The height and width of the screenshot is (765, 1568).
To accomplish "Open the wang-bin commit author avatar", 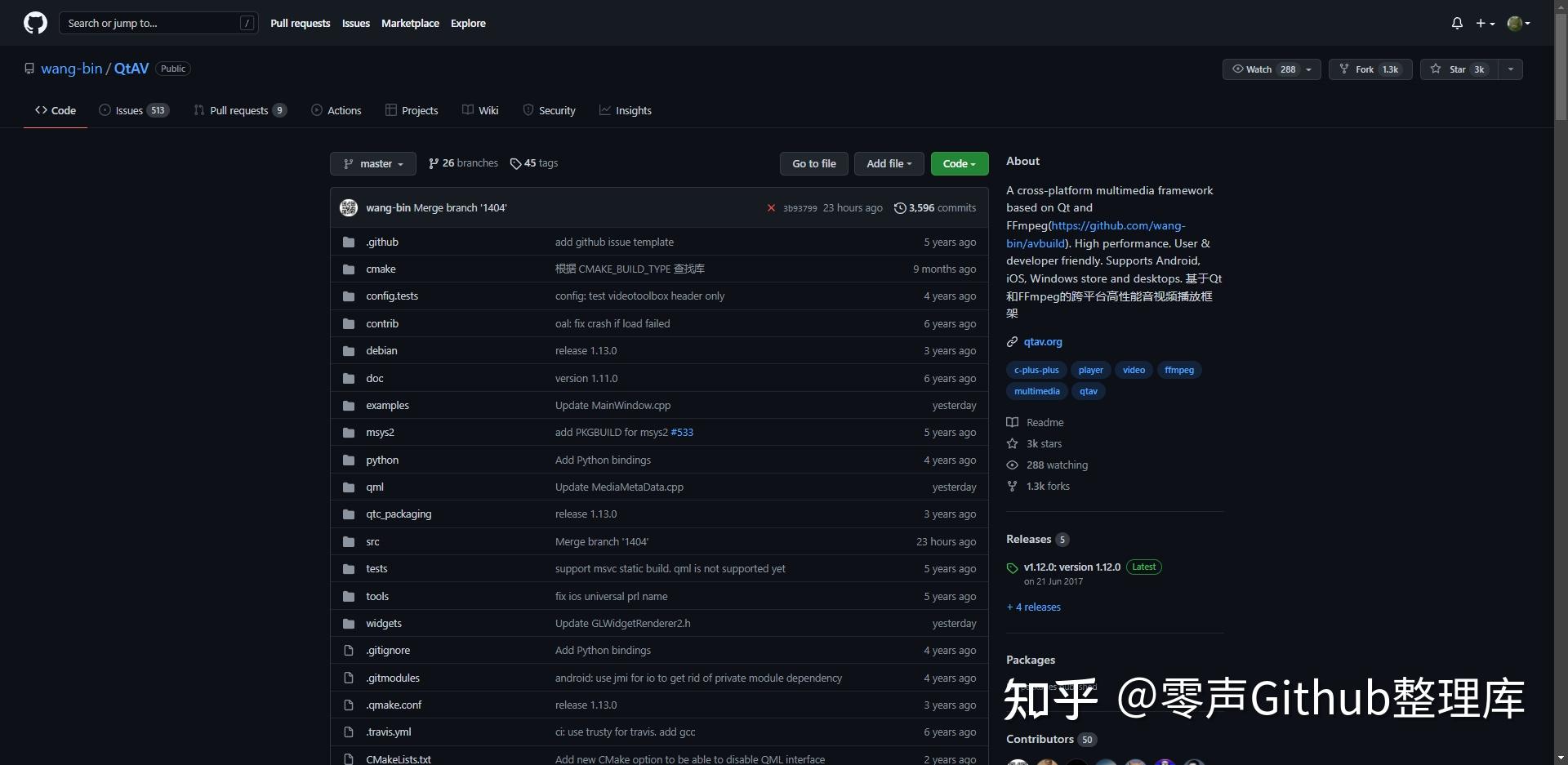I will (x=348, y=207).
